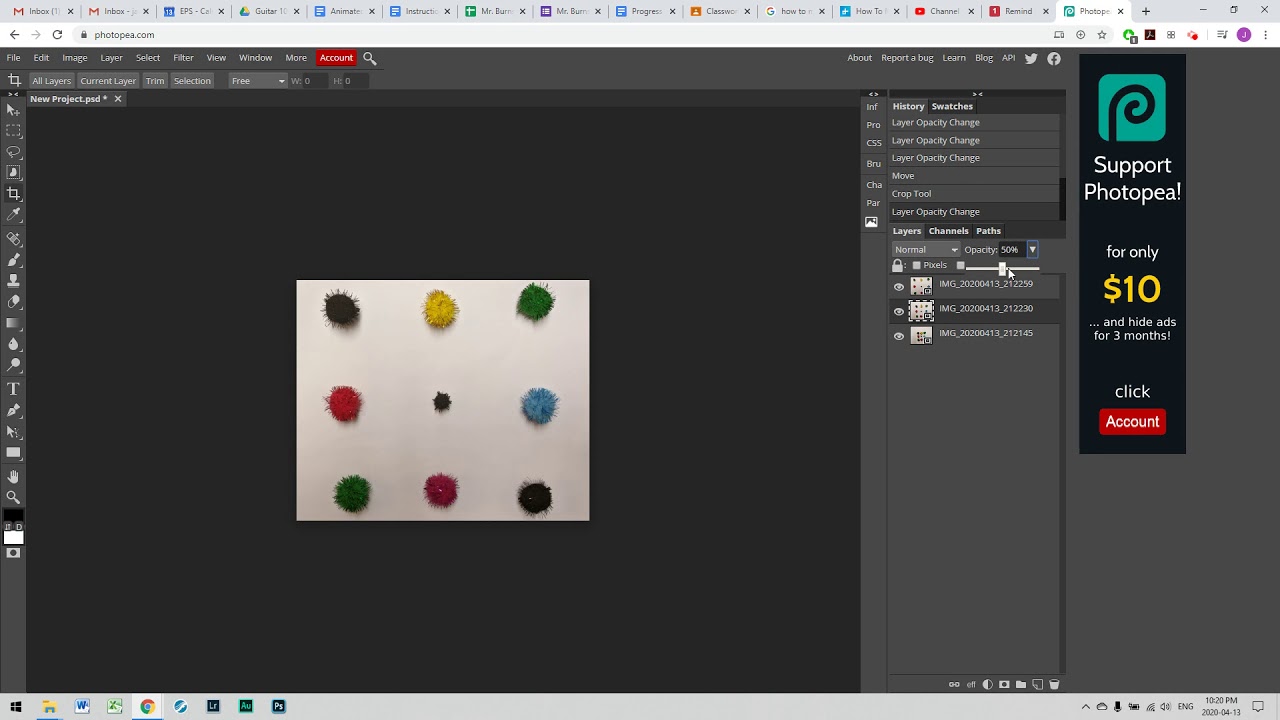The height and width of the screenshot is (720, 1280).
Task: Open the Filter menu
Action: tap(183, 58)
